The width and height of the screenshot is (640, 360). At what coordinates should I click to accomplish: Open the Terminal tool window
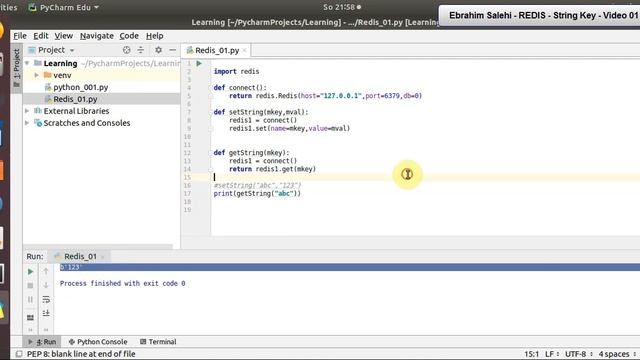(x=158, y=342)
